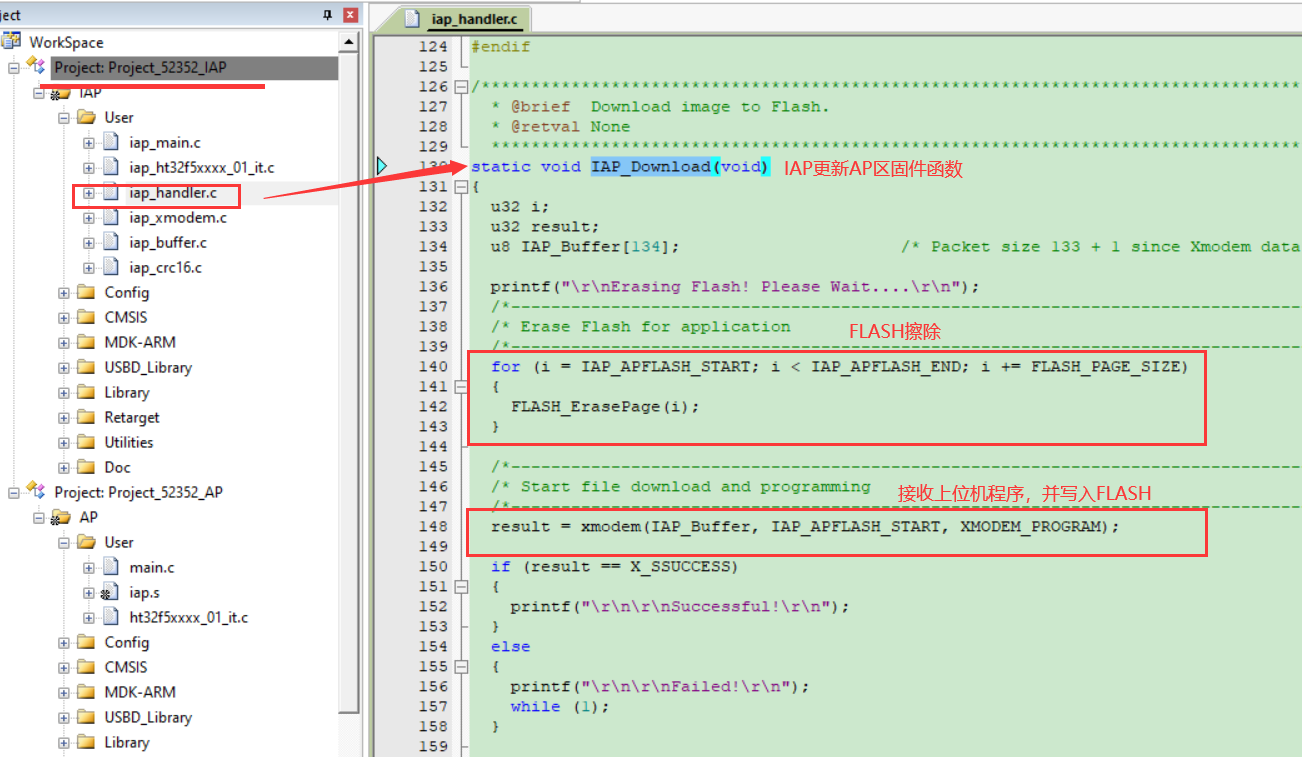This screenshot has height=757, width=1302.
Task: Collapse the User folder under IAP target
Action: (64, 117)
